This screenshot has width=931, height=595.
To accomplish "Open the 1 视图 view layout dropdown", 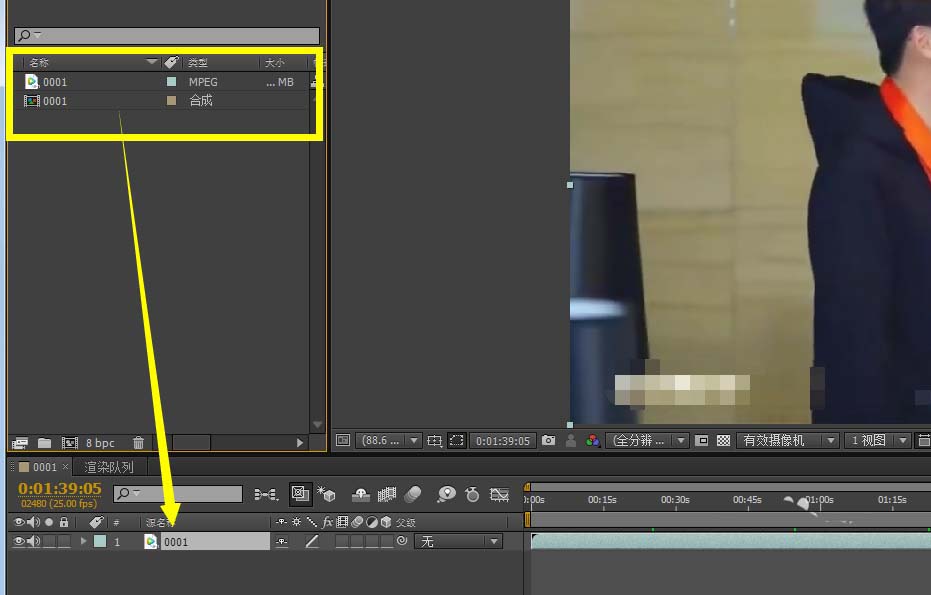I will tap(877, 441).
